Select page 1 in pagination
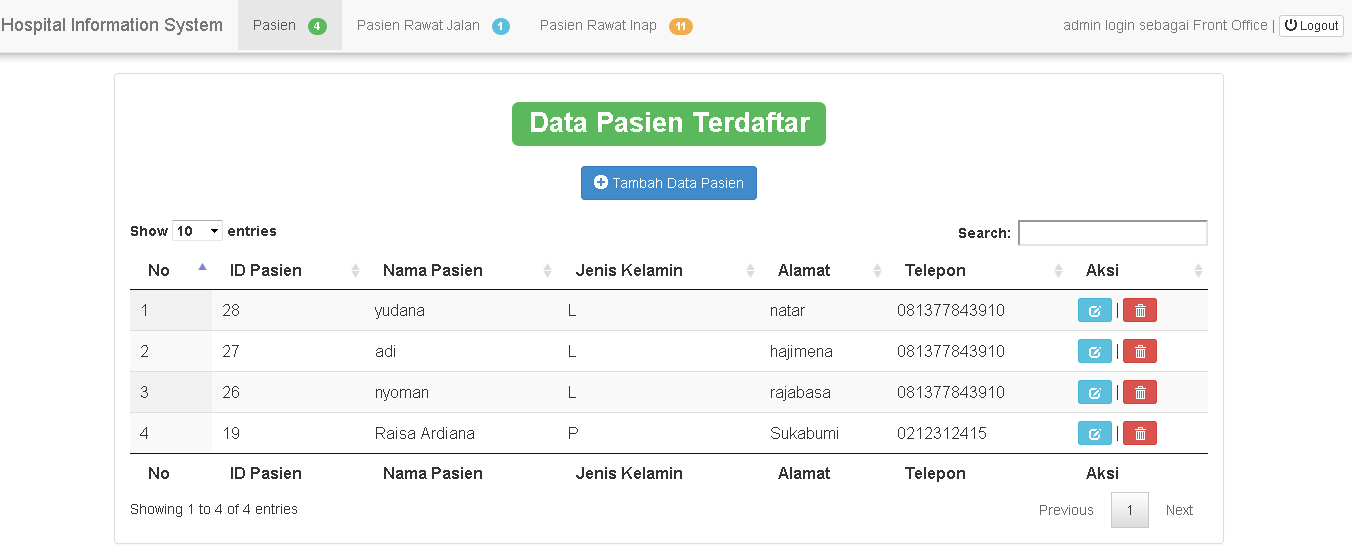The width and height of the screenshot is (1352, 548). pos(1130,510)
